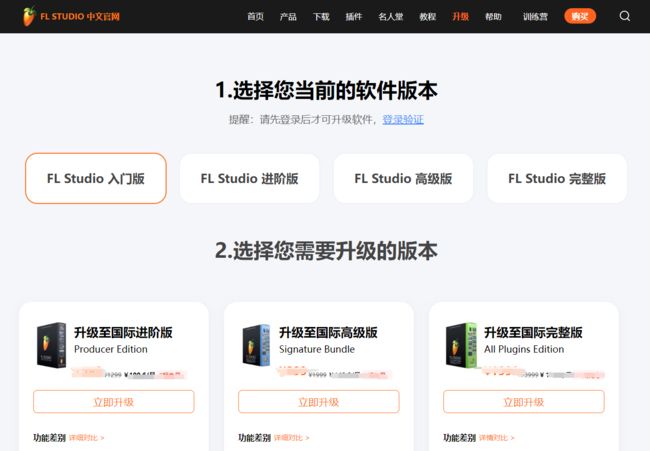Open the 名人堂 navigation item
Image resolution: width=650 pixels, height=451 pixels.
coord(390,17)
